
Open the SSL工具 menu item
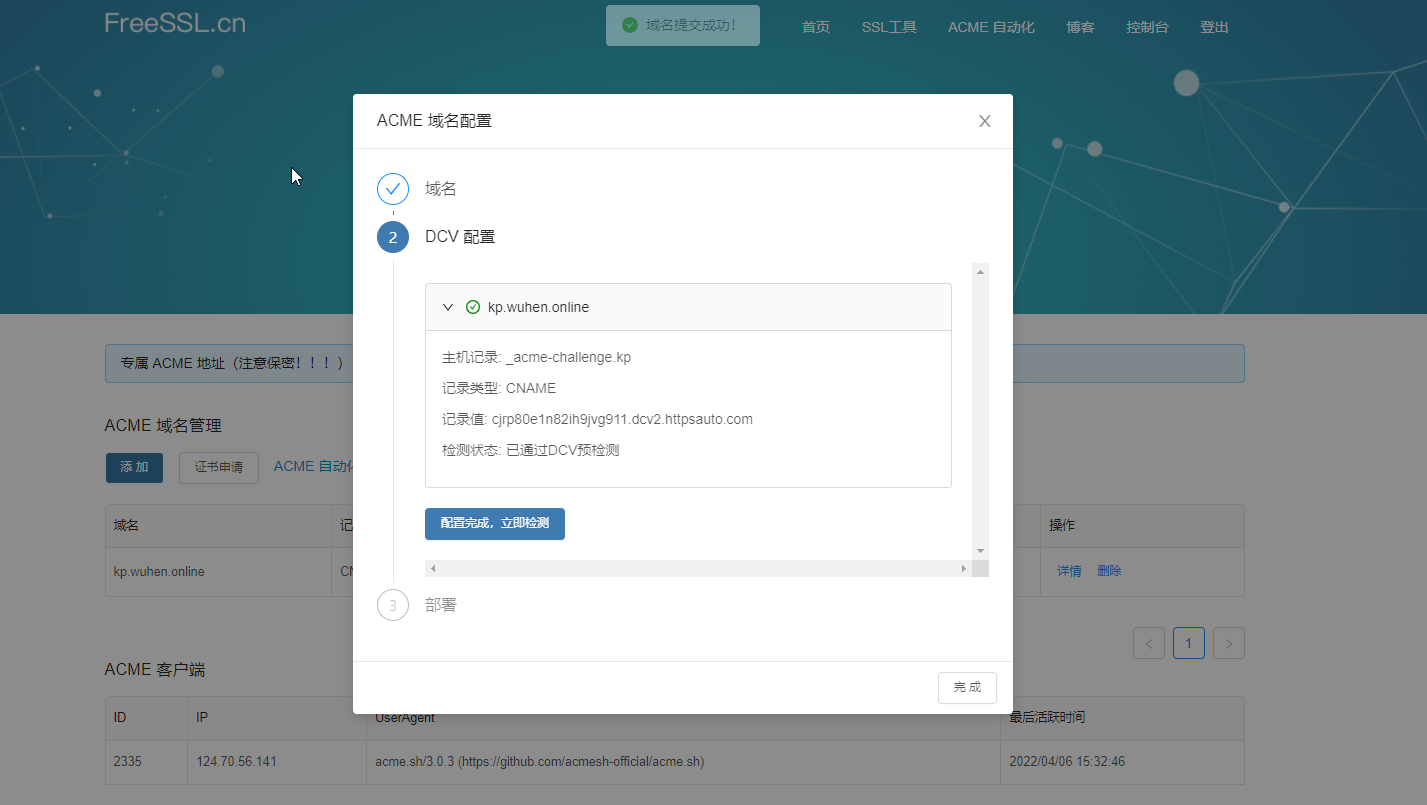pos(888,27)
